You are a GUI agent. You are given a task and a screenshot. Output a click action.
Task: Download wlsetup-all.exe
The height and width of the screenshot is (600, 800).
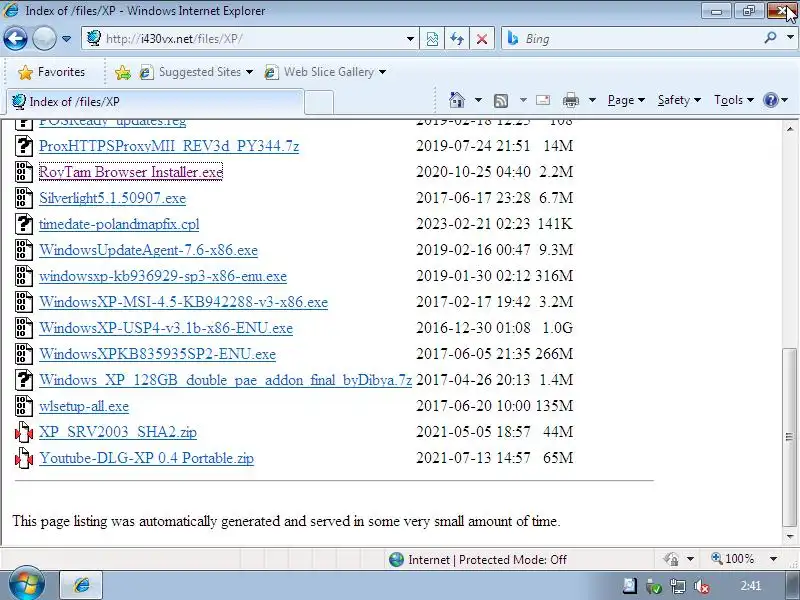pos(84,406)
